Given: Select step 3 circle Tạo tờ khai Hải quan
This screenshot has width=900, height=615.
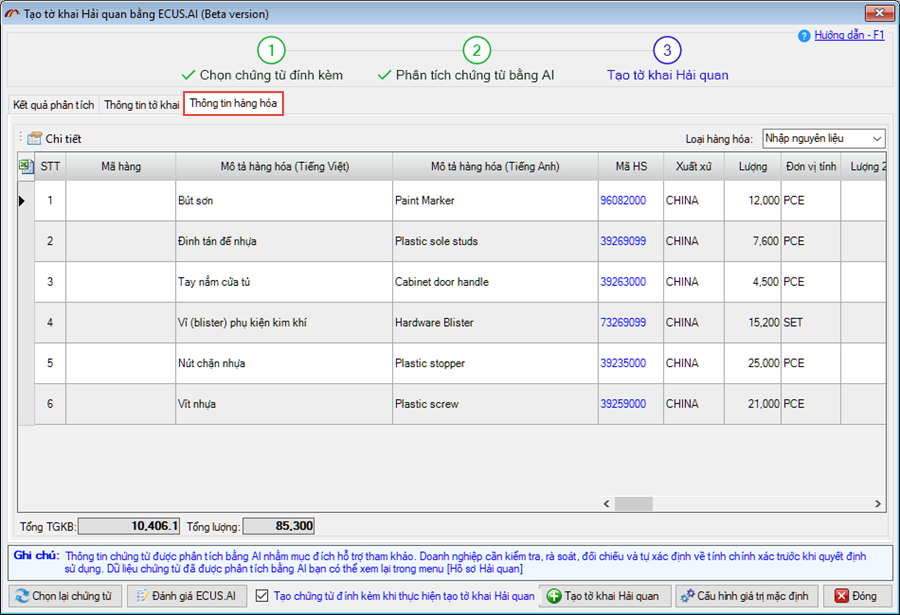Looking at the screenshot, I should click(667, 50).
